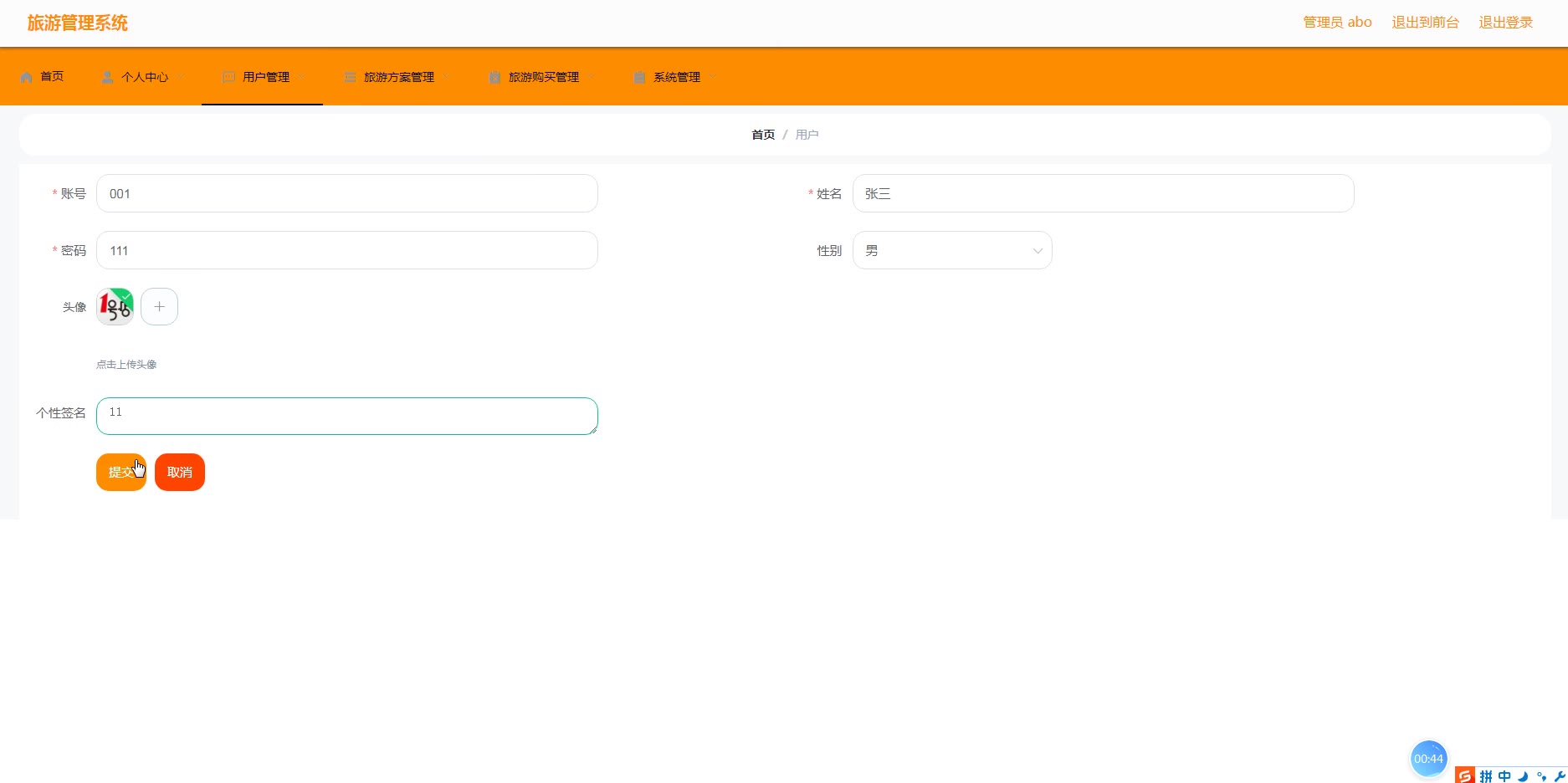Expand the 旅游购买管理 menu chevron

[592, 77]
